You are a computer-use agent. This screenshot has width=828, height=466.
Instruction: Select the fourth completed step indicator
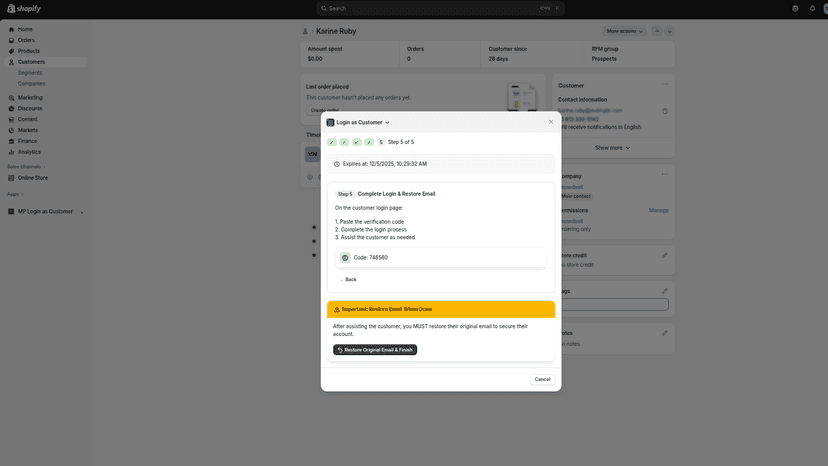tap(369, 142)
